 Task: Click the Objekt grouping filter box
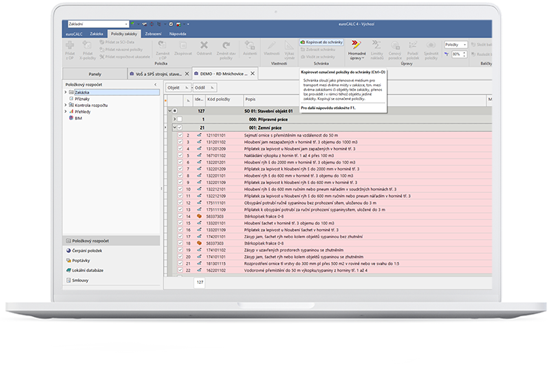pyautogui.click(x=178, y=87)
